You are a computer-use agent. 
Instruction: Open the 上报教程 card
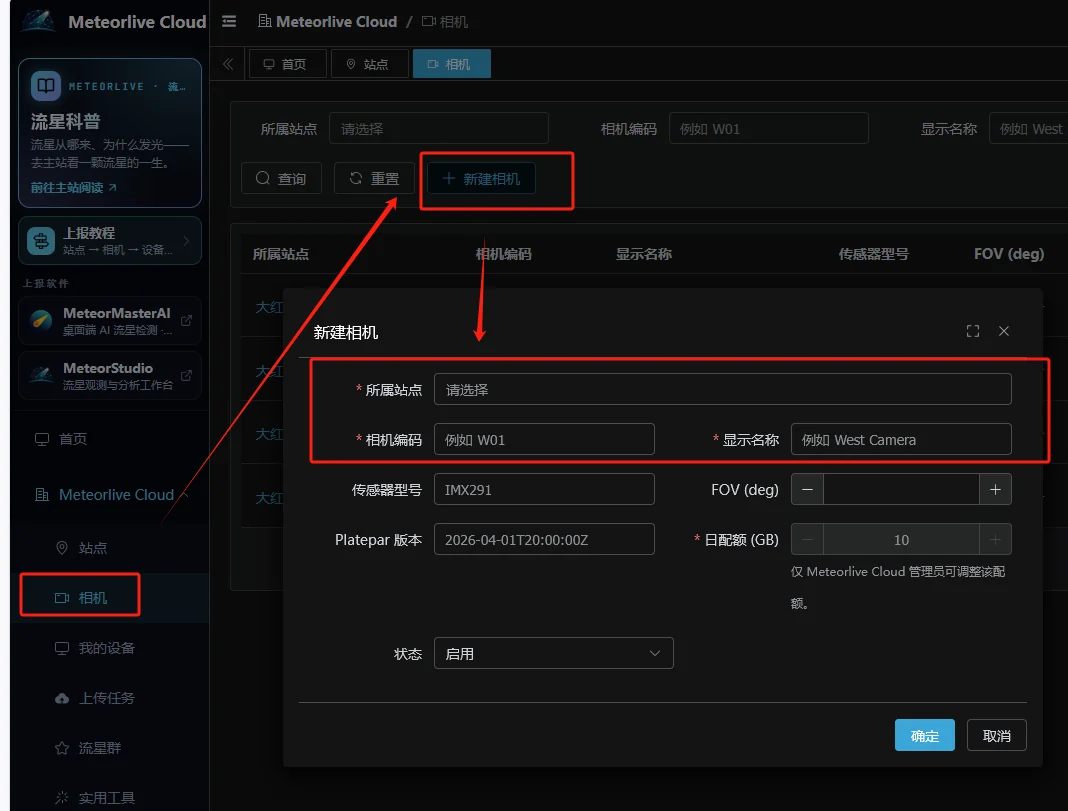pos(110,240)
